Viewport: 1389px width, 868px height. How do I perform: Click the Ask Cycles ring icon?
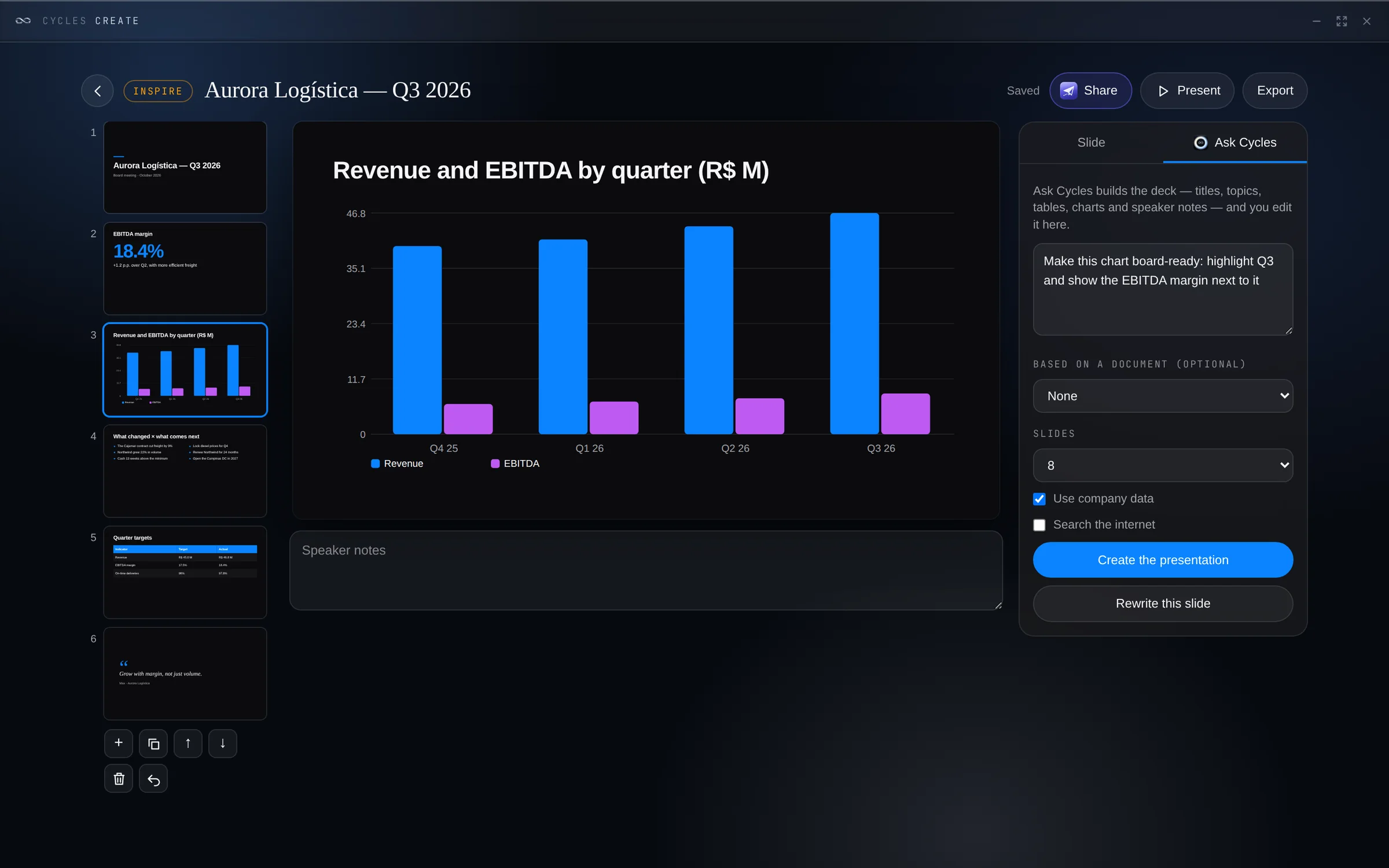[x=1200, y=143]
